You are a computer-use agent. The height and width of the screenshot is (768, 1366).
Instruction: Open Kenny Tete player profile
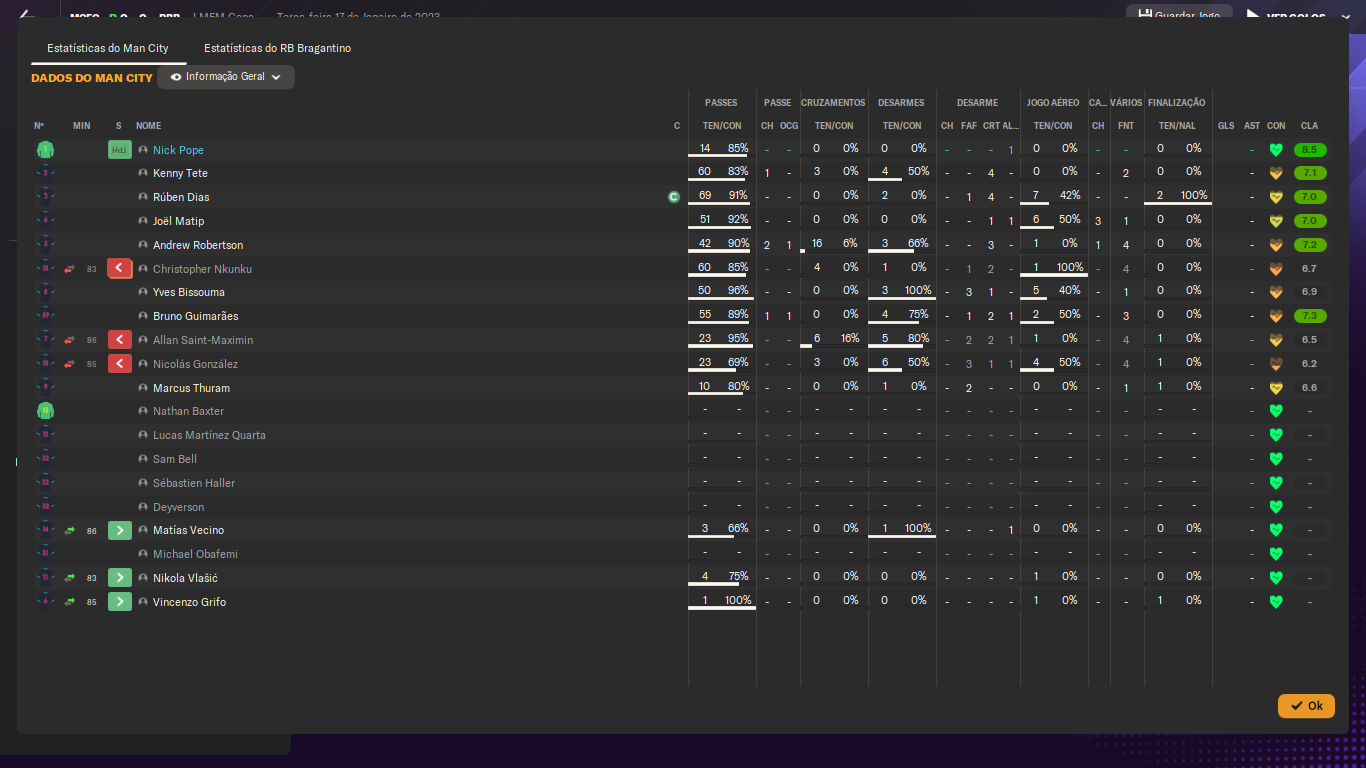tap(180, 173)
